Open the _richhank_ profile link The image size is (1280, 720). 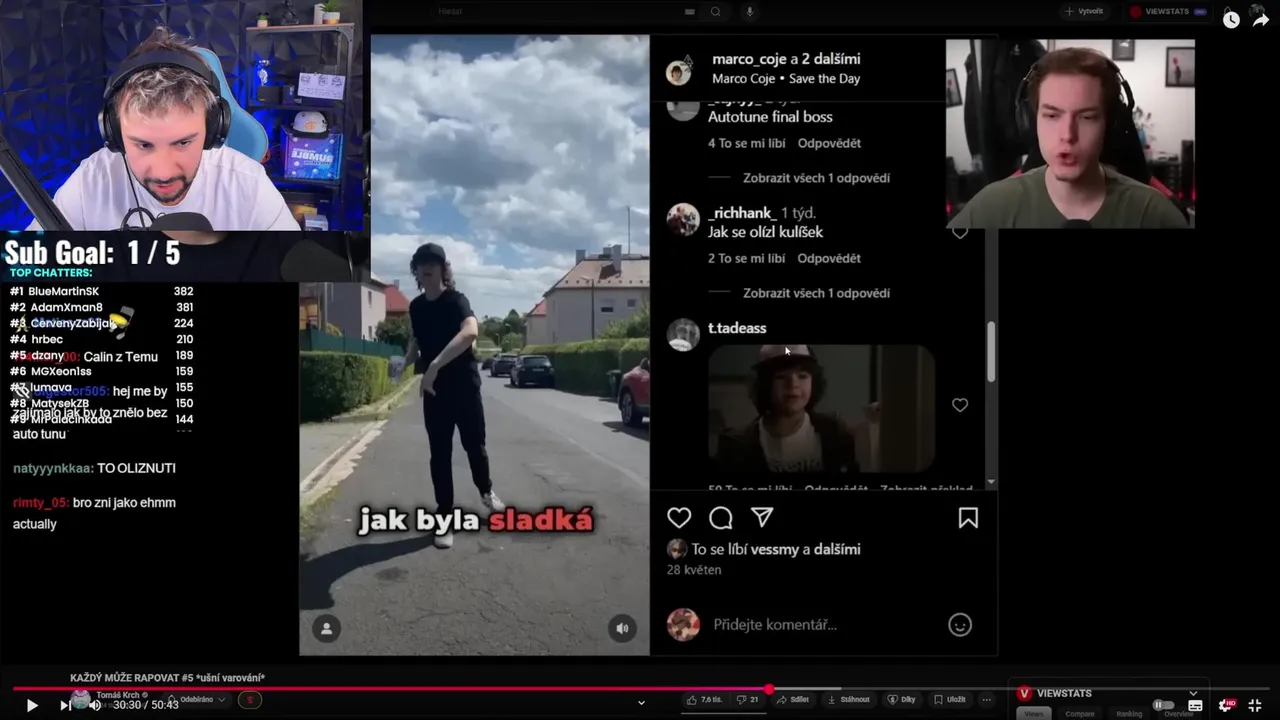click(x=742, y=213)
